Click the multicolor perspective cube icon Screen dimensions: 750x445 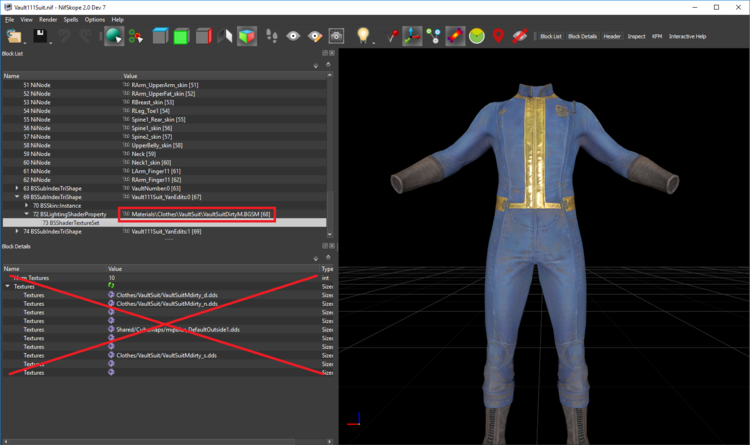[247, 36]
